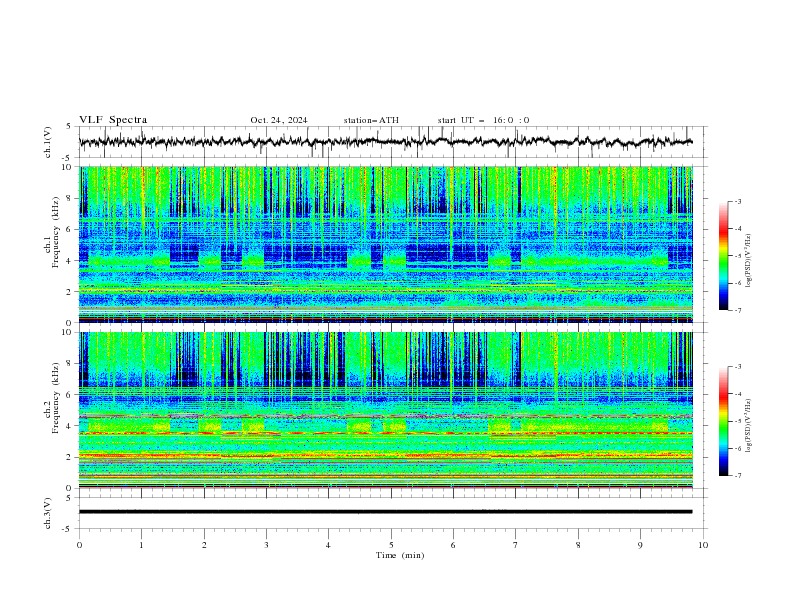Select the ch.2 colorbar log(PSD) label
This screenshot has width=792, height=612.
click(x=749, y=426)
